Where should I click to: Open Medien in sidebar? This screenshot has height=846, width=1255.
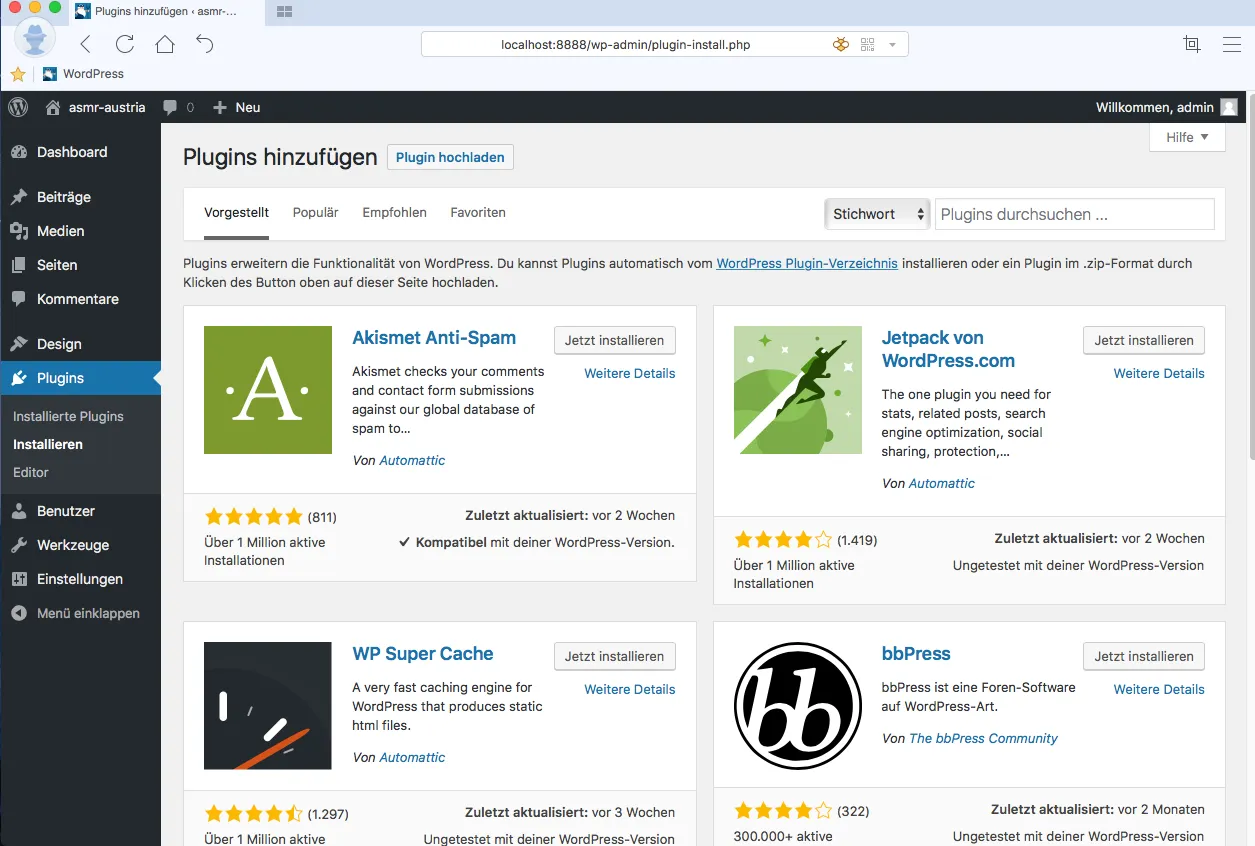click(80, 231)
